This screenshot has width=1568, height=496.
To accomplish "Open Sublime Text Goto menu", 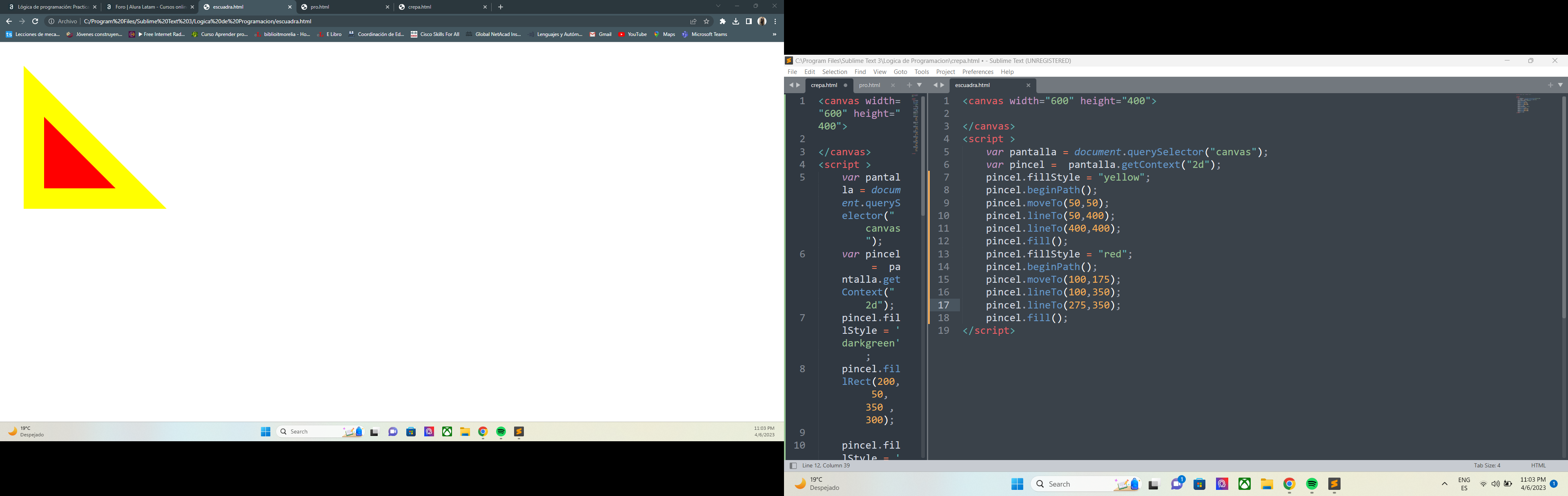I will pos(900,72).
